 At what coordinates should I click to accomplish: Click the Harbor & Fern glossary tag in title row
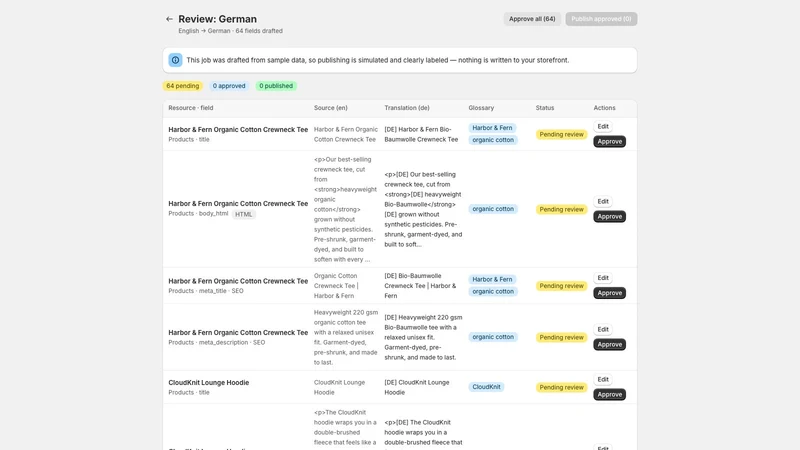click(x=492, y=128)
